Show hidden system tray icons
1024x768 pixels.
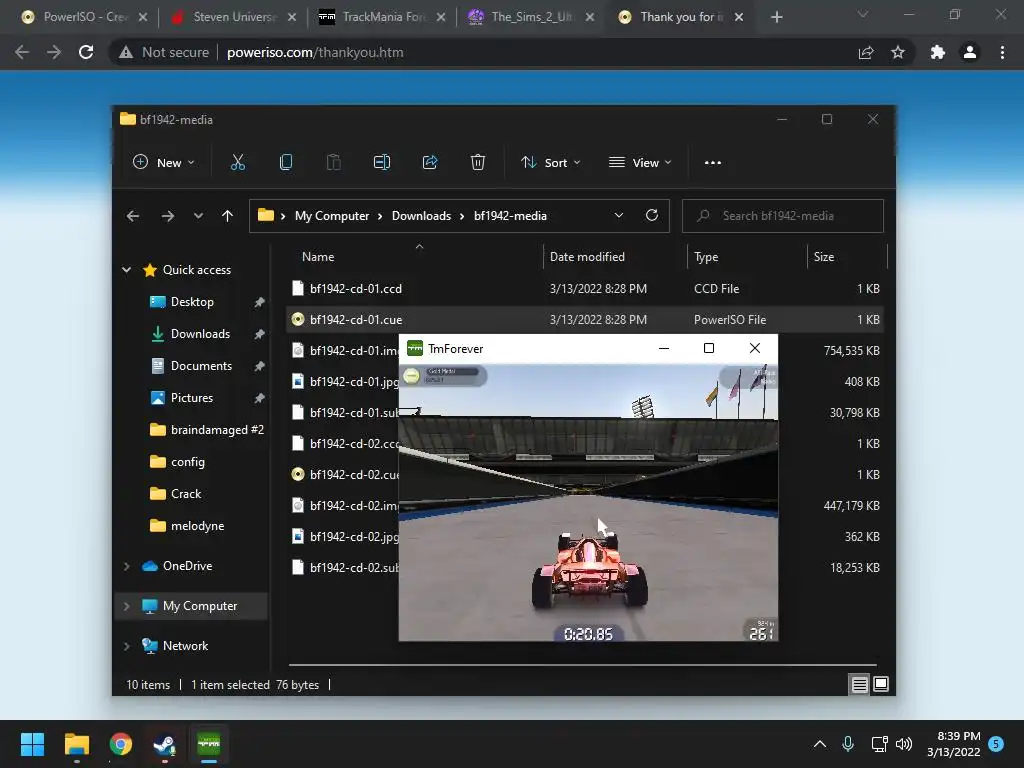820,744
